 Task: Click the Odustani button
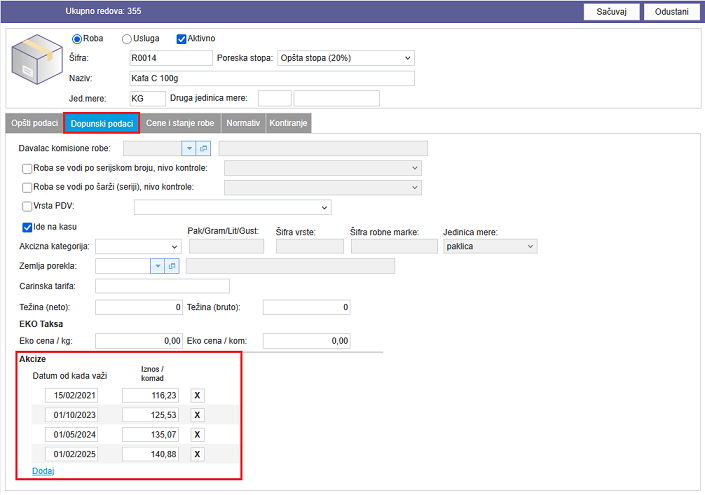(x=671, y=11)
